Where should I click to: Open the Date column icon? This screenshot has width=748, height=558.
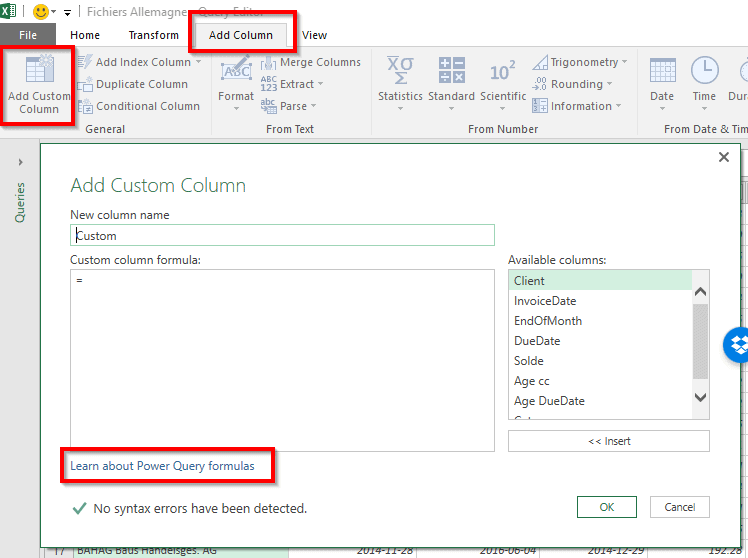(x=662, y=72)
